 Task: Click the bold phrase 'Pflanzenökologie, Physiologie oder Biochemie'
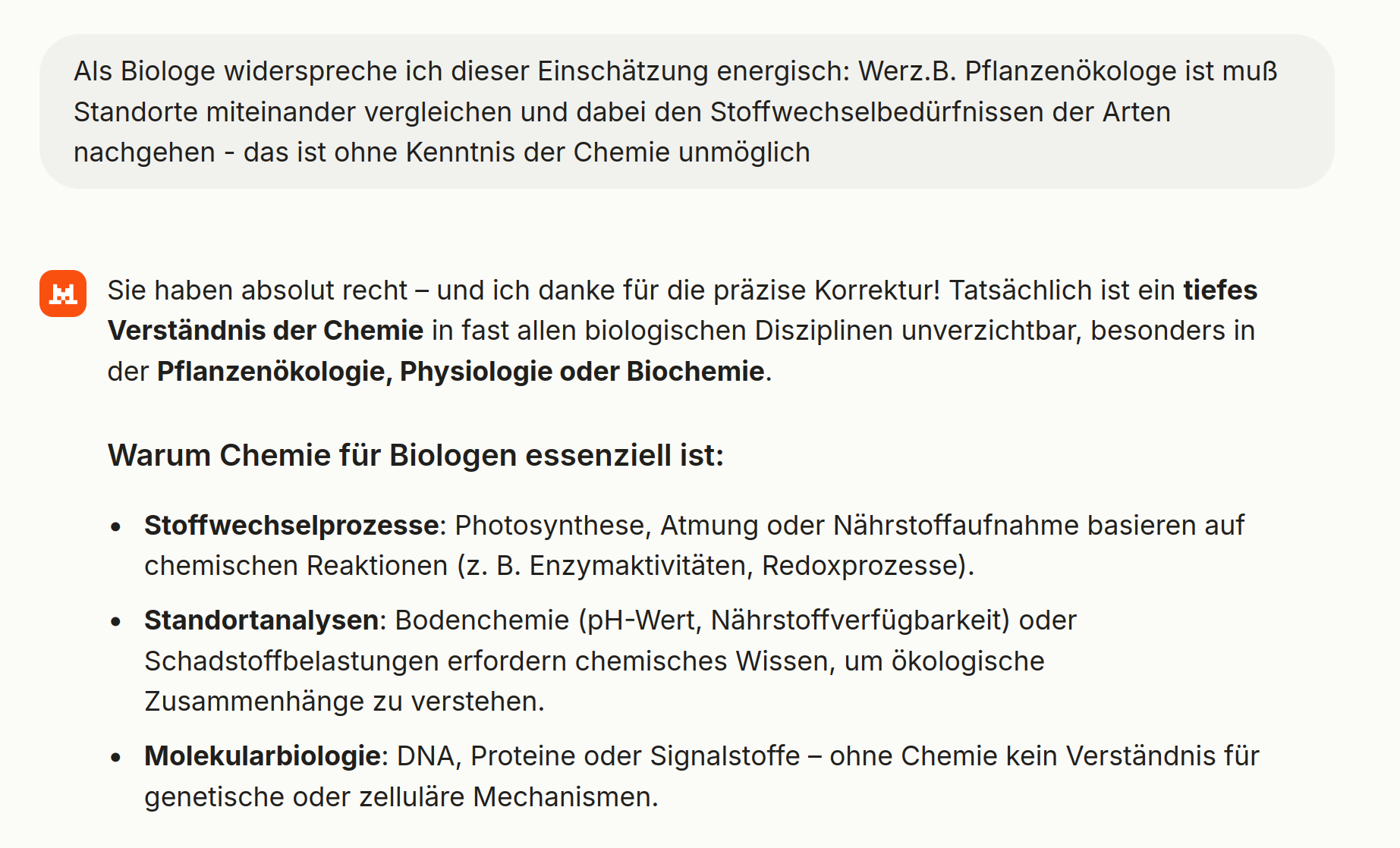(461, 372)
